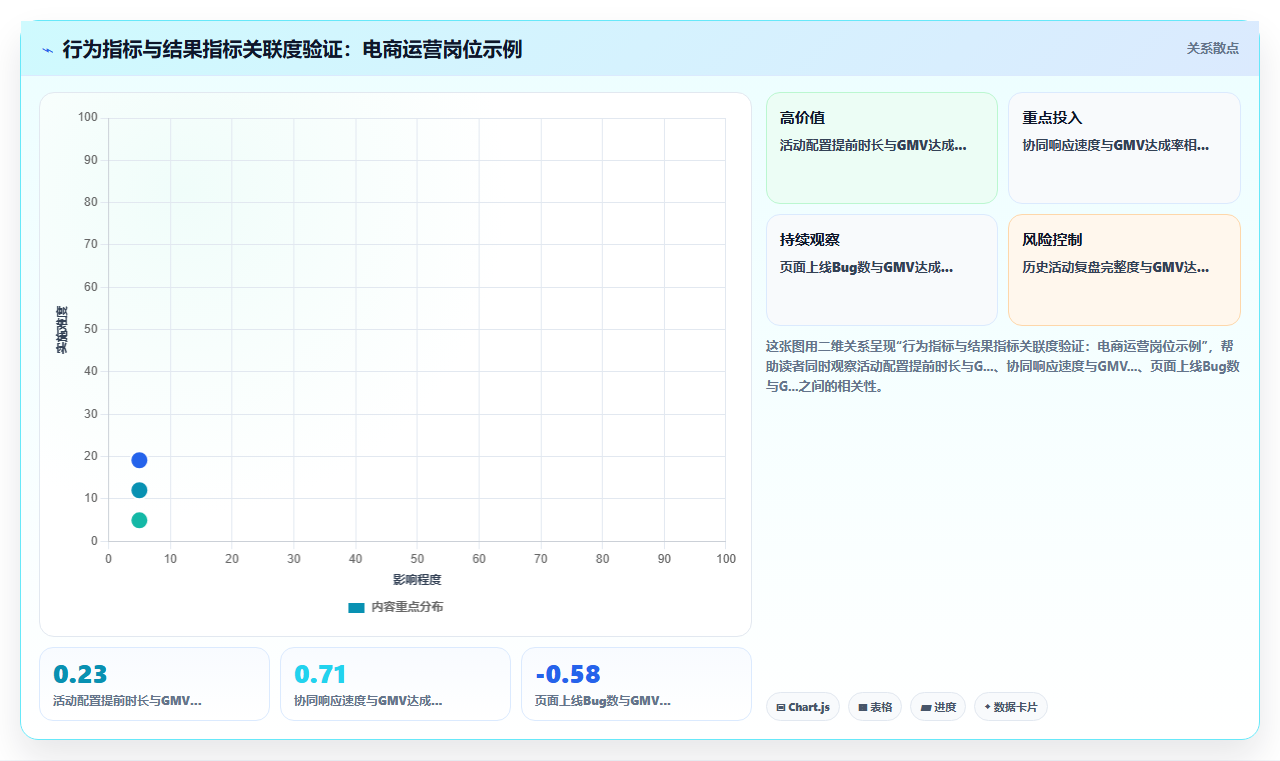
Task: Click the y-axis tick label 100
Action: click(88, 117)
